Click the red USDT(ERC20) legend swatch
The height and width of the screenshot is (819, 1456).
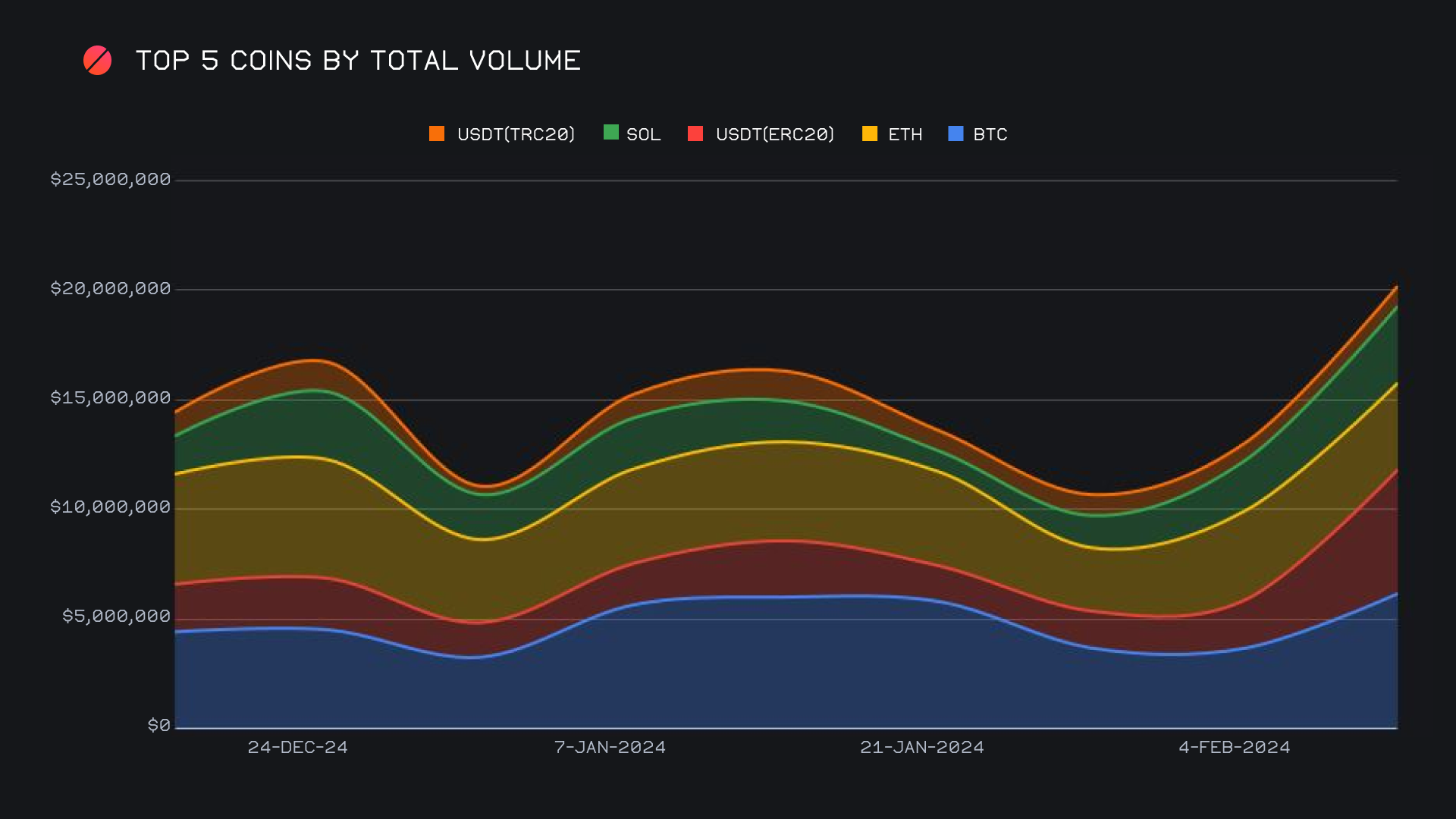(x=695, y=133)
